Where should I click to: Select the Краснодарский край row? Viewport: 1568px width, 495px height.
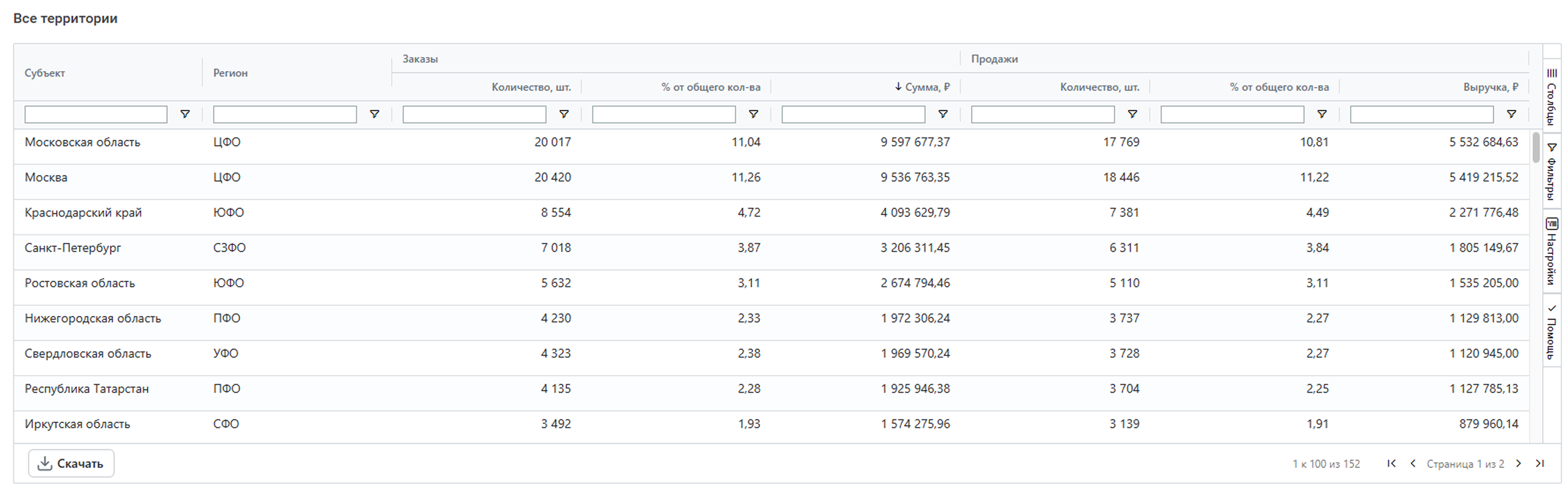coord(83,213)
